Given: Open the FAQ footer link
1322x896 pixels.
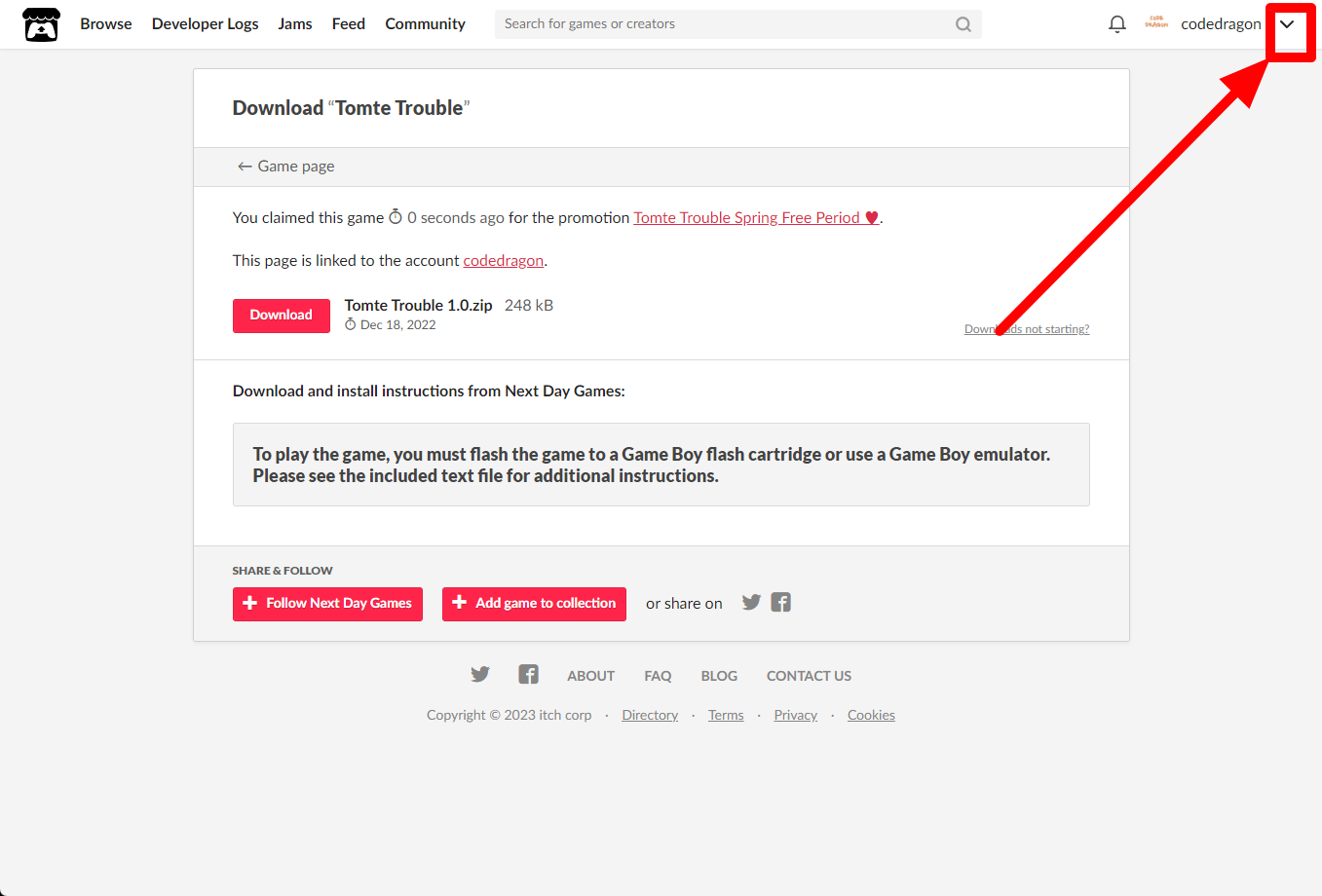Looking at the screenshot, I should 658,676.
